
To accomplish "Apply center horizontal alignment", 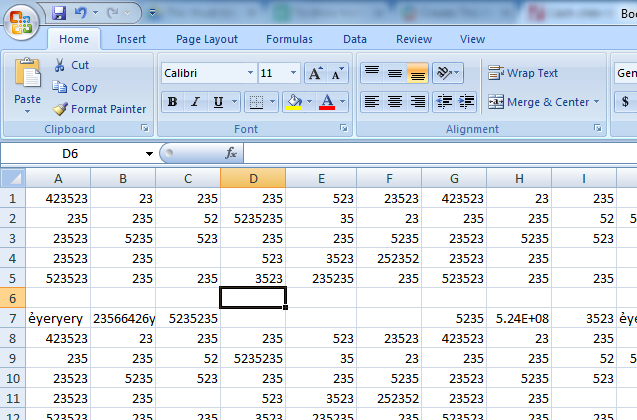I will 395,102.
